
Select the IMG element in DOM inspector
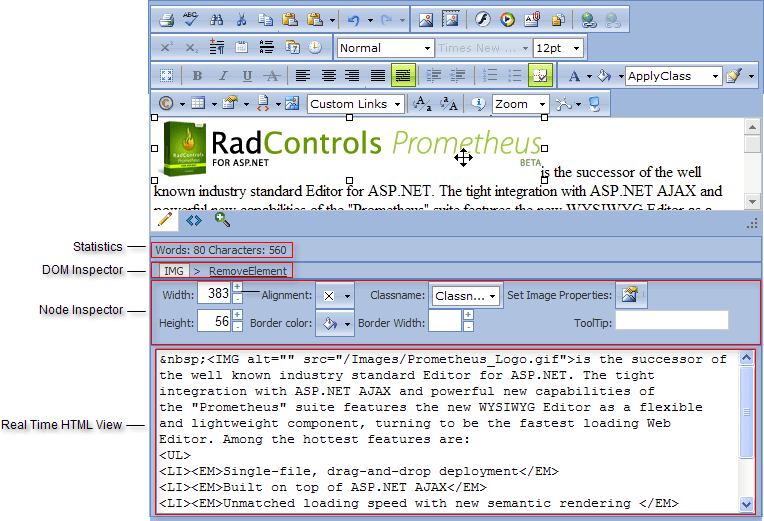click(x=174, y=271)
